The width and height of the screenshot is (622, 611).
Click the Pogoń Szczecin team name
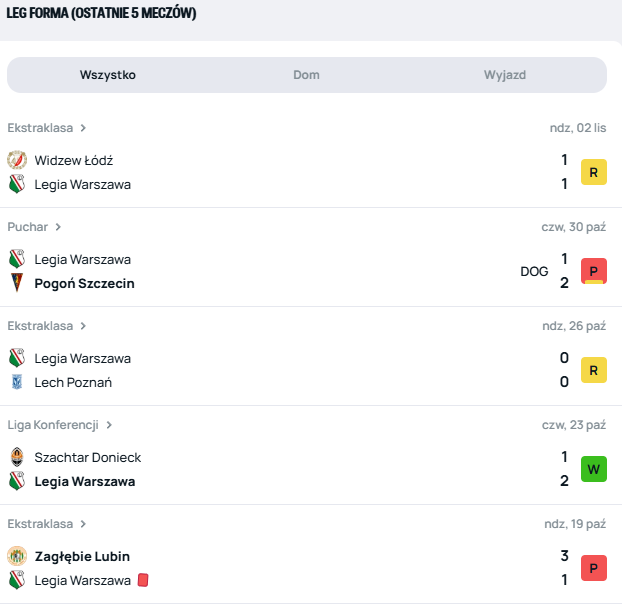click(84, 283)
